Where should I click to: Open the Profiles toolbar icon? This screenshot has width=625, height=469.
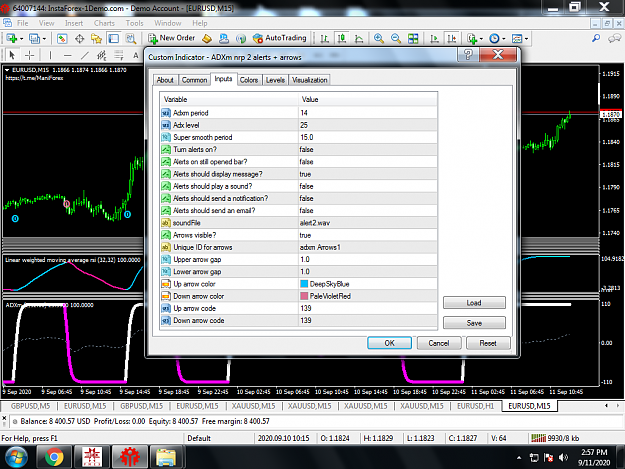click(34, 39)
